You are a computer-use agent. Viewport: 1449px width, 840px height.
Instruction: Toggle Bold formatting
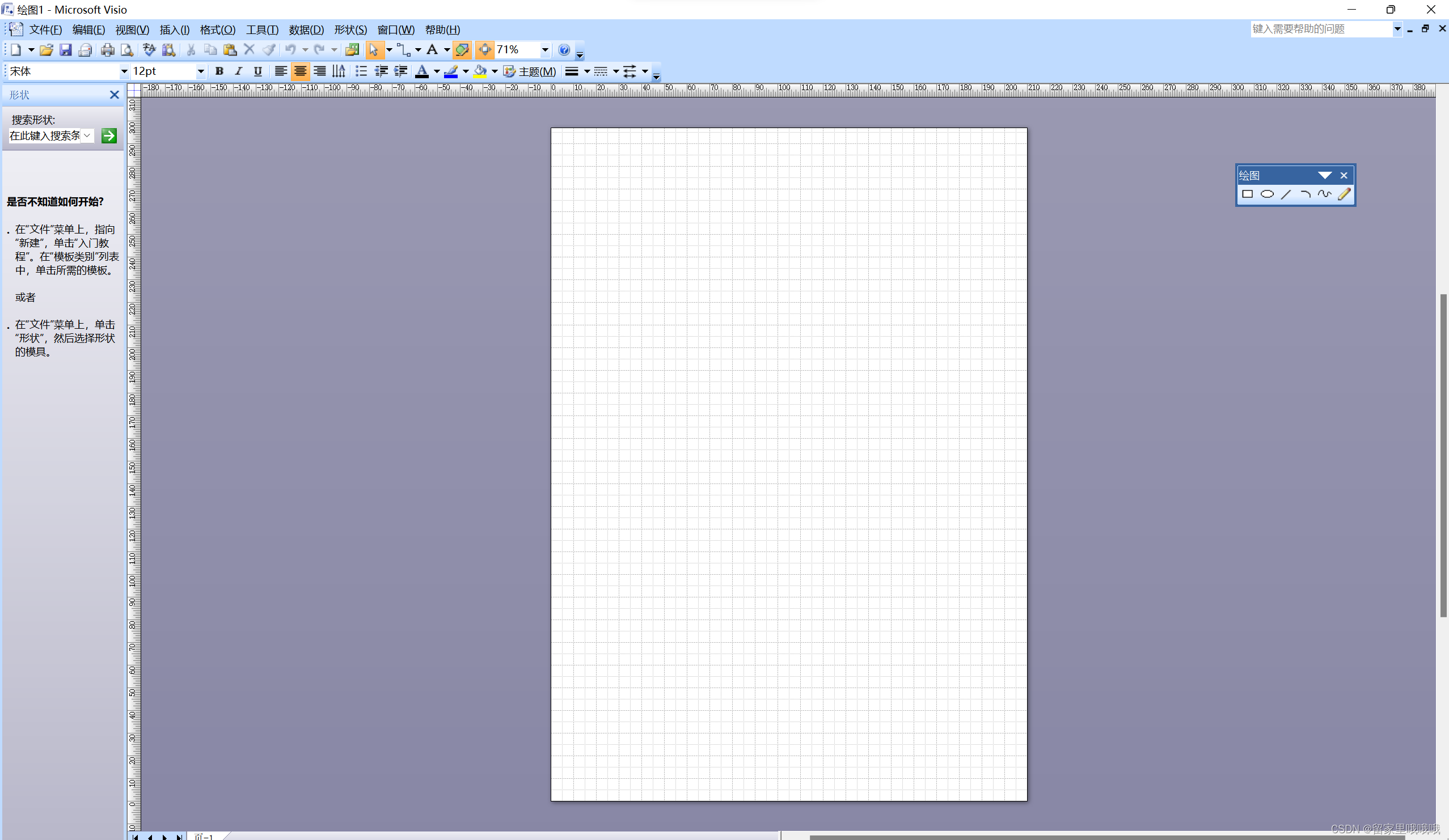click(x=219, y=71)
